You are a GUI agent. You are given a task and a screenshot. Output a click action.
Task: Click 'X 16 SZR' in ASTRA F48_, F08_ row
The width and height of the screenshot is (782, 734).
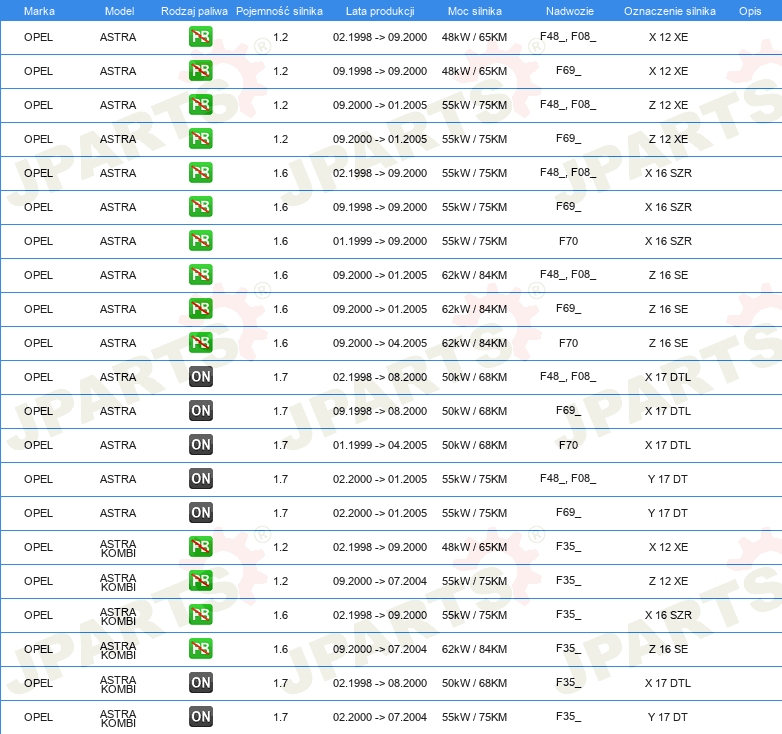tap(668, 173)
